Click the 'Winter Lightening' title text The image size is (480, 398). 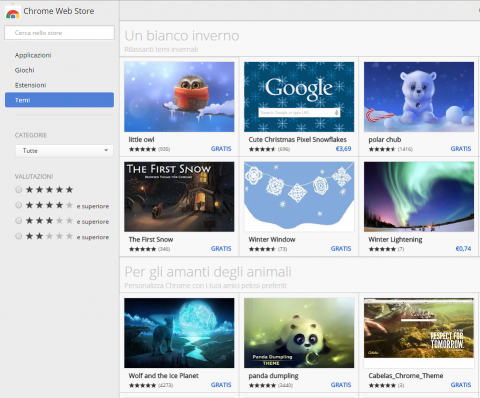pyautogui.click(x=395, y=240)
